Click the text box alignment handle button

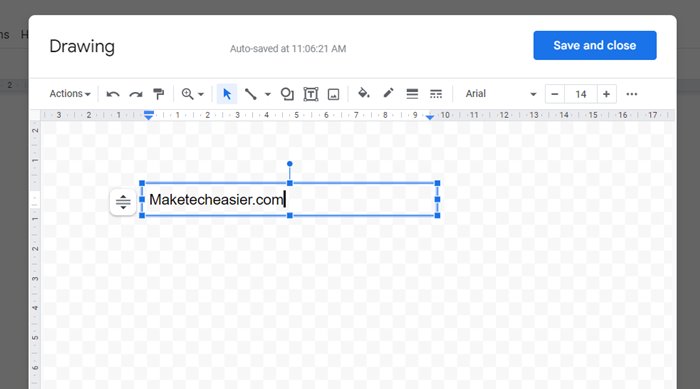coord(123,202)
